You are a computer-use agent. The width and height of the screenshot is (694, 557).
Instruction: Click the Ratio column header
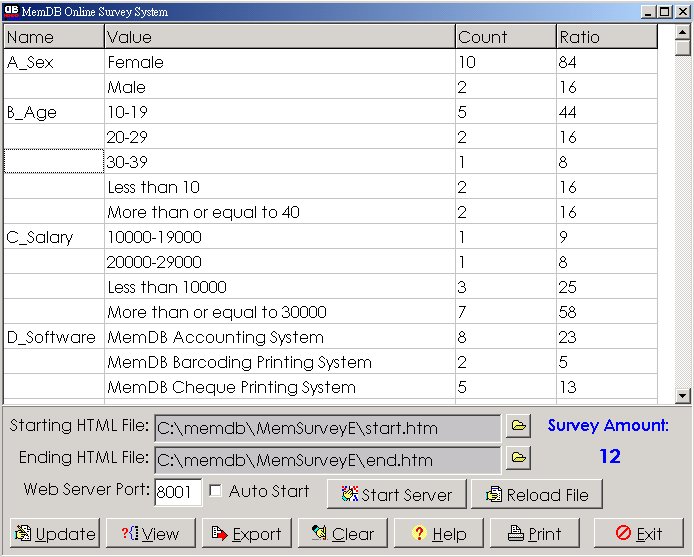tap(607, 37)
